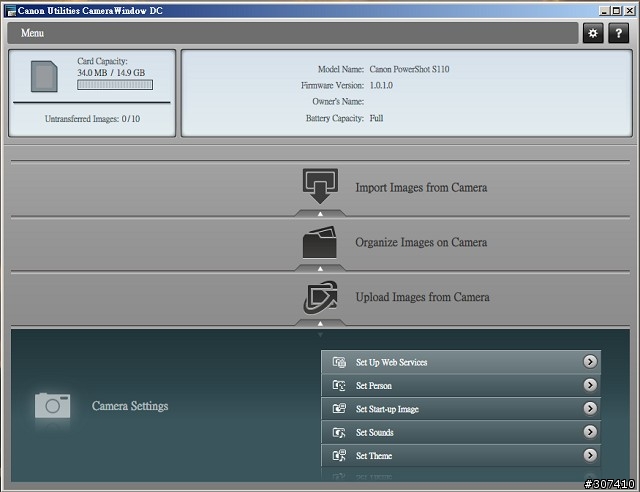The height and width of the screenshot is (492, 640).
Task: Open the help question mark button
Action: [x=618, y=33]
